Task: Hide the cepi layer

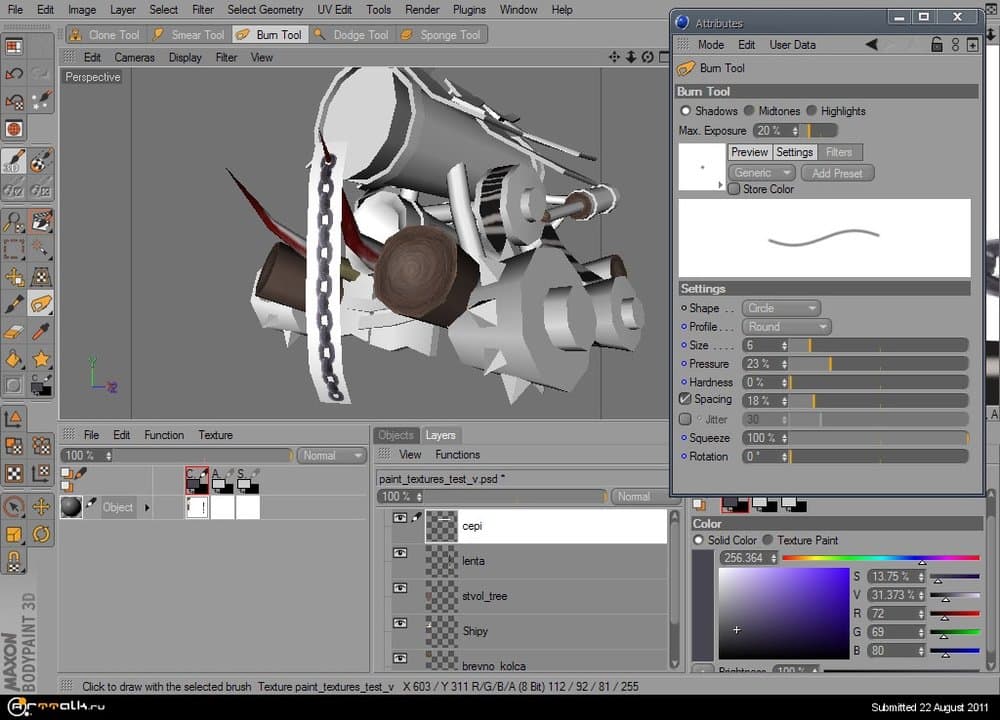Action: click(x=400, y=518)
